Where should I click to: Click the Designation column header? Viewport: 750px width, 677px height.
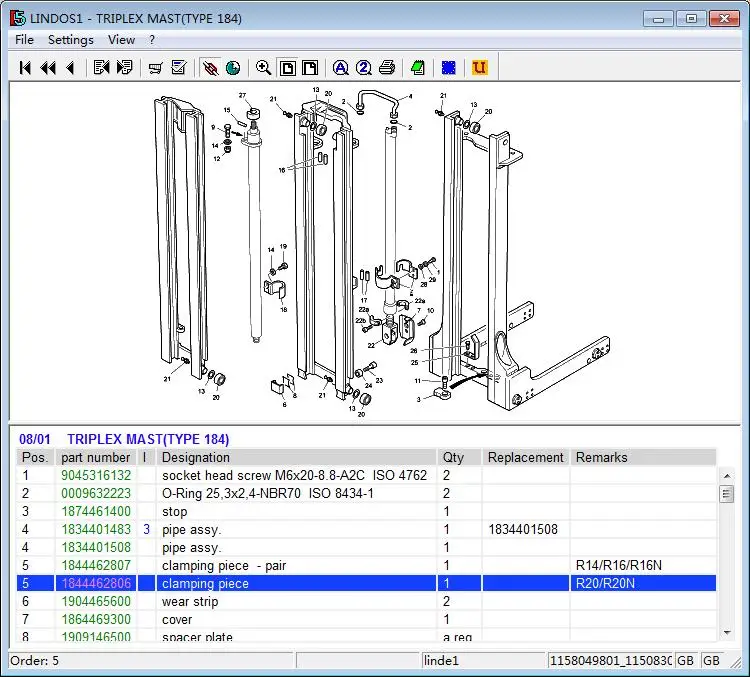pyautogui.click(x=196, y=458)
